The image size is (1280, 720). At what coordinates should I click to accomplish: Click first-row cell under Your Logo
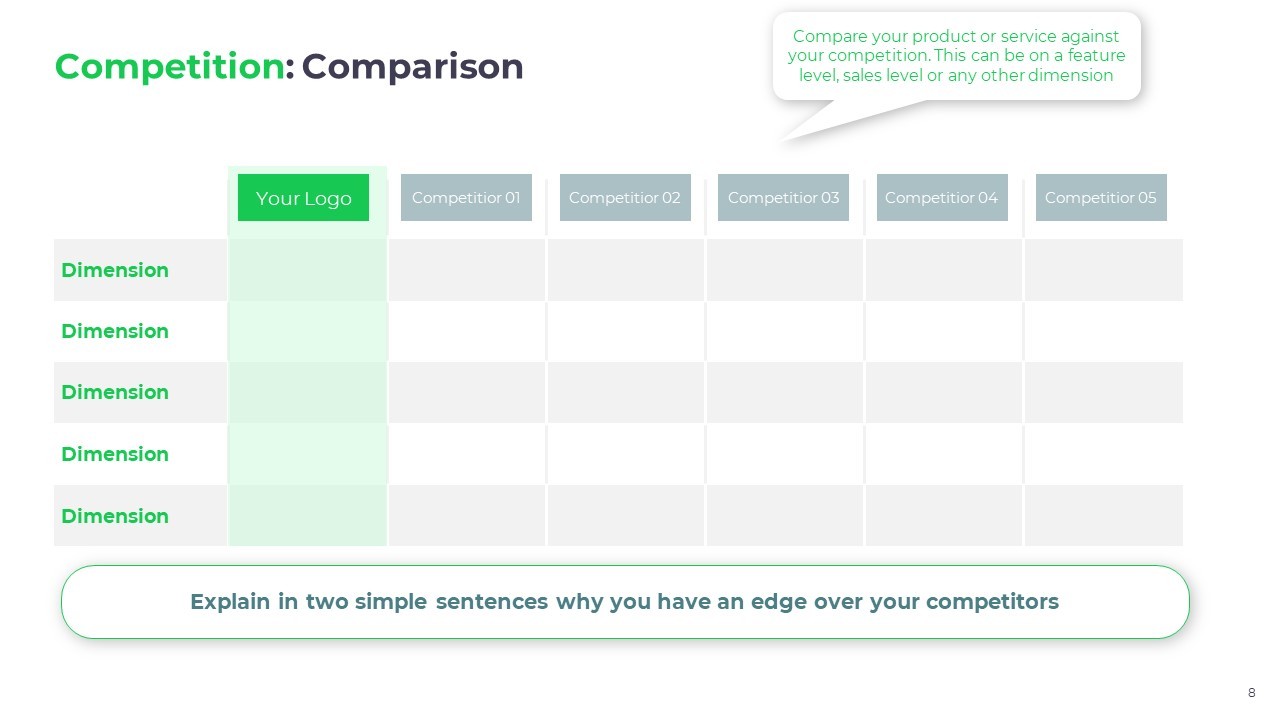point(308,270)
